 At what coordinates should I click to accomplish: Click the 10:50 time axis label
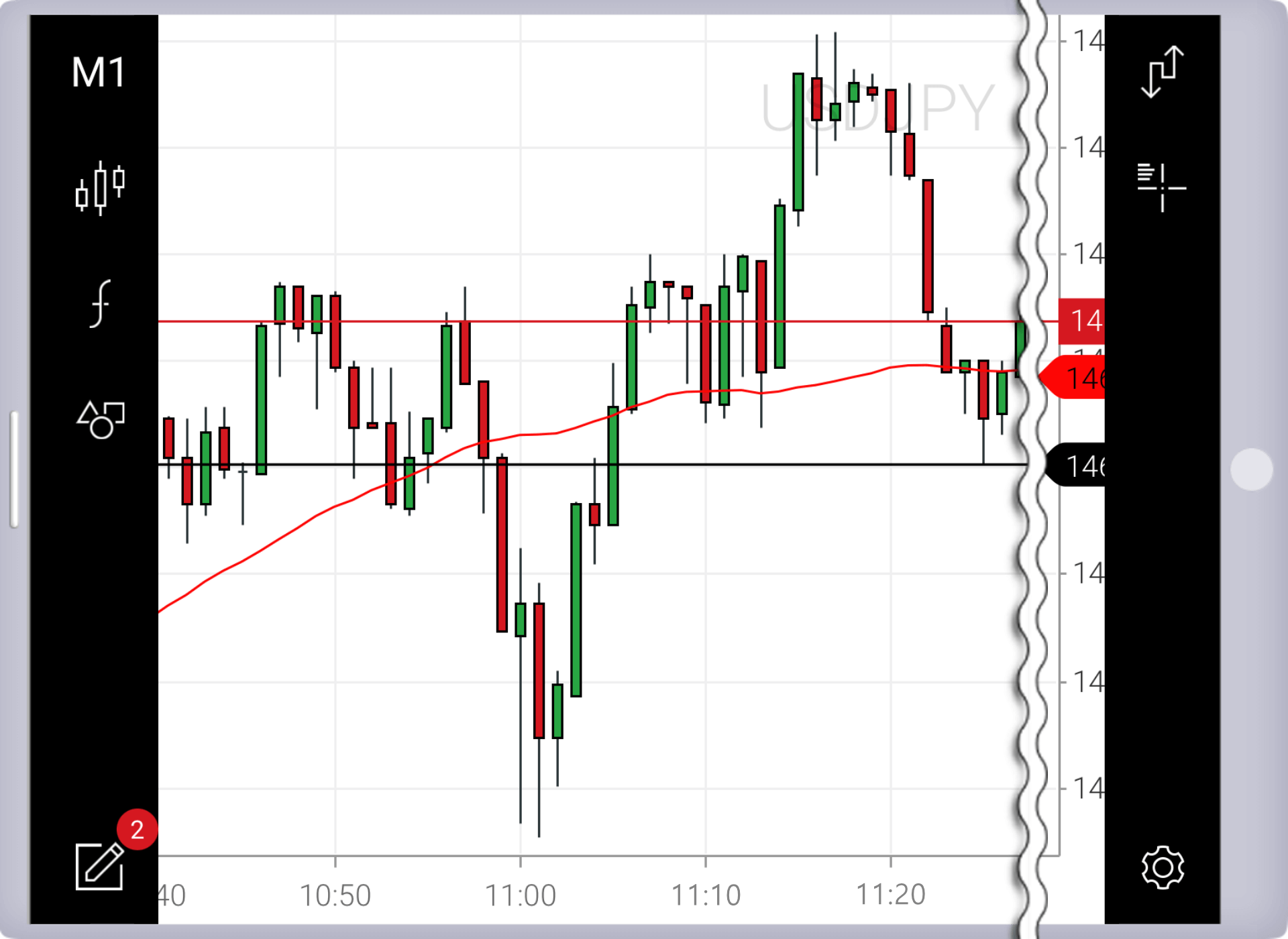(x=335, y=895)
